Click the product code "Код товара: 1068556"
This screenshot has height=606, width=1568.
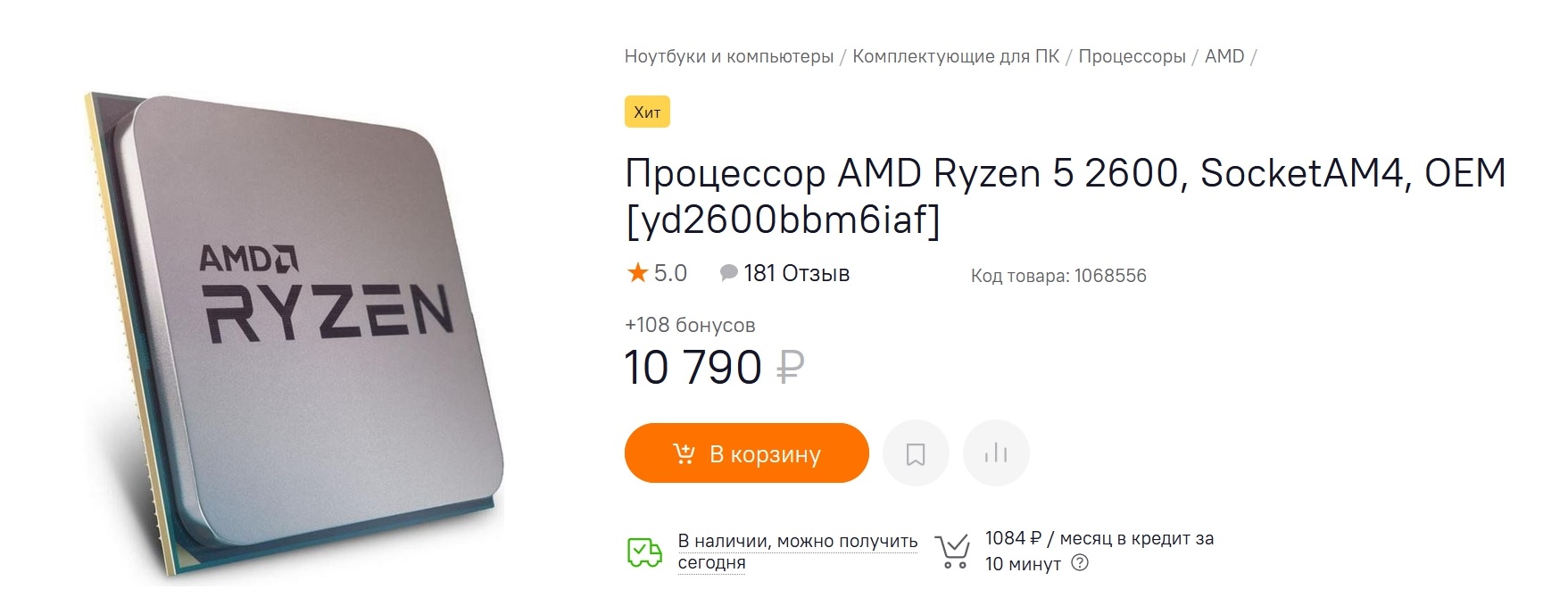tap(1058, 276)
